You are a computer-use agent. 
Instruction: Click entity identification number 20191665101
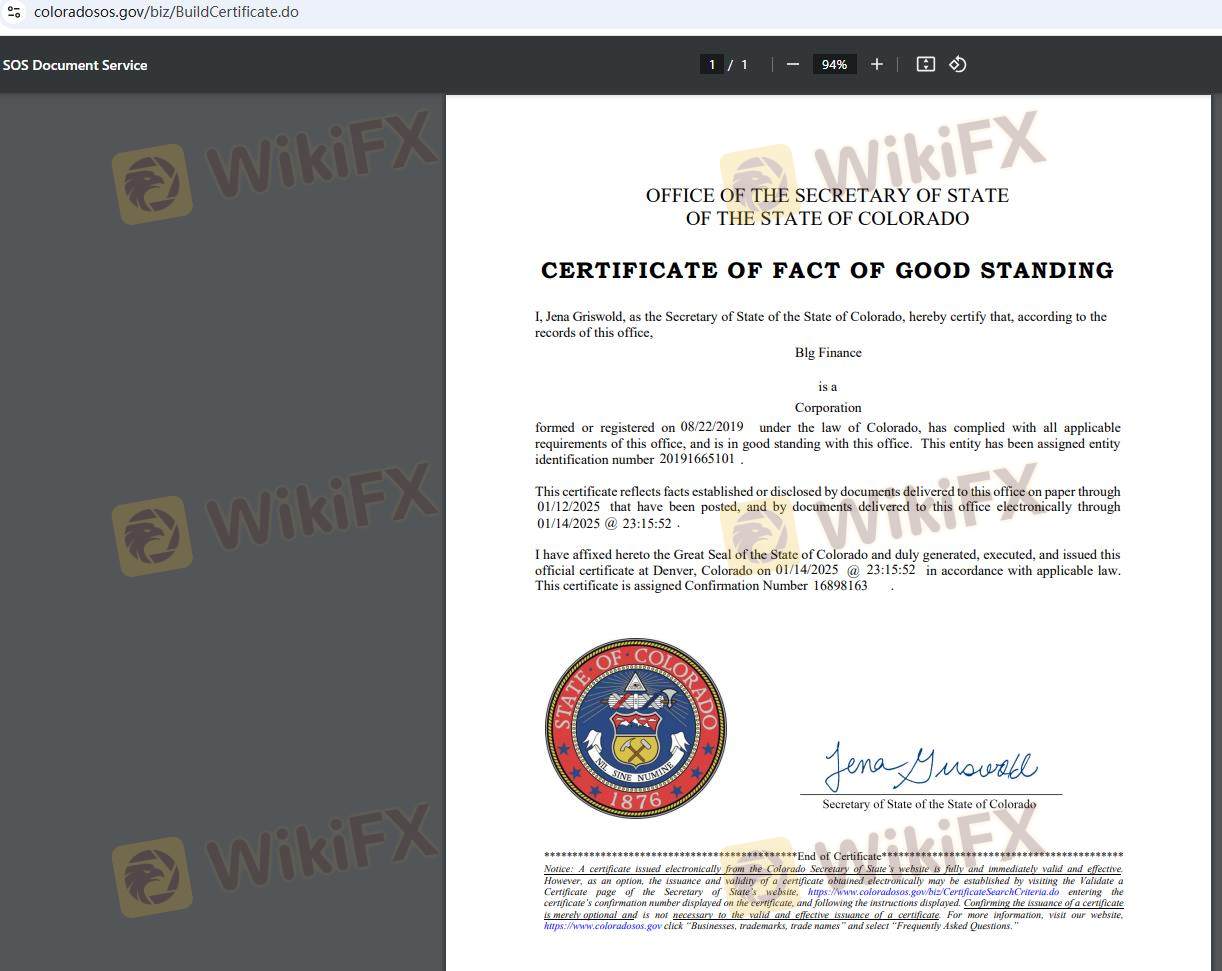click(697, 459)
